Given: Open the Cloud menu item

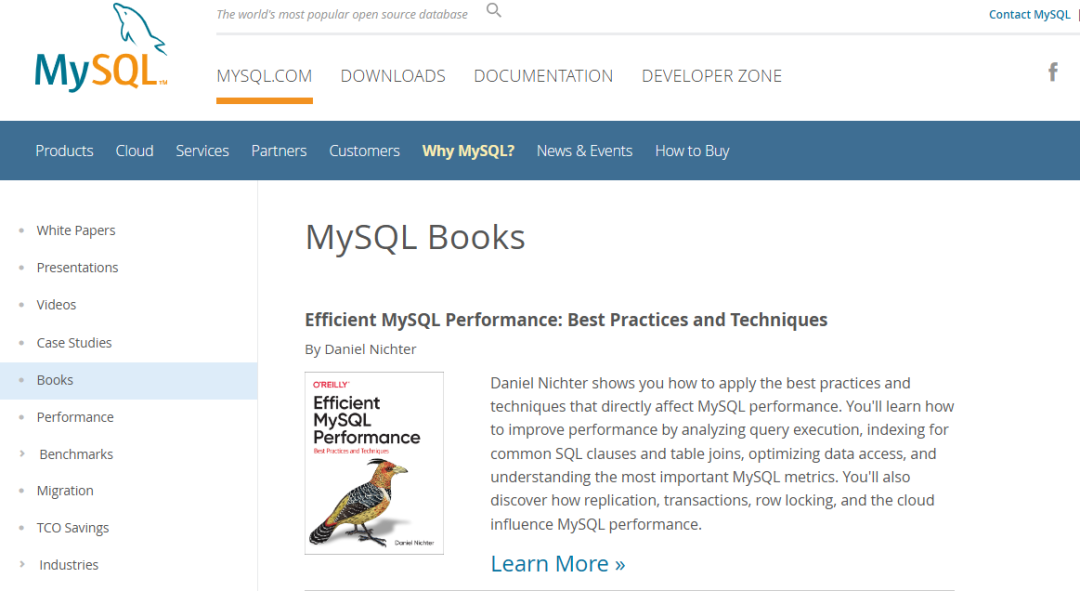Looking at the screenshot, I should tap(134, 151).
